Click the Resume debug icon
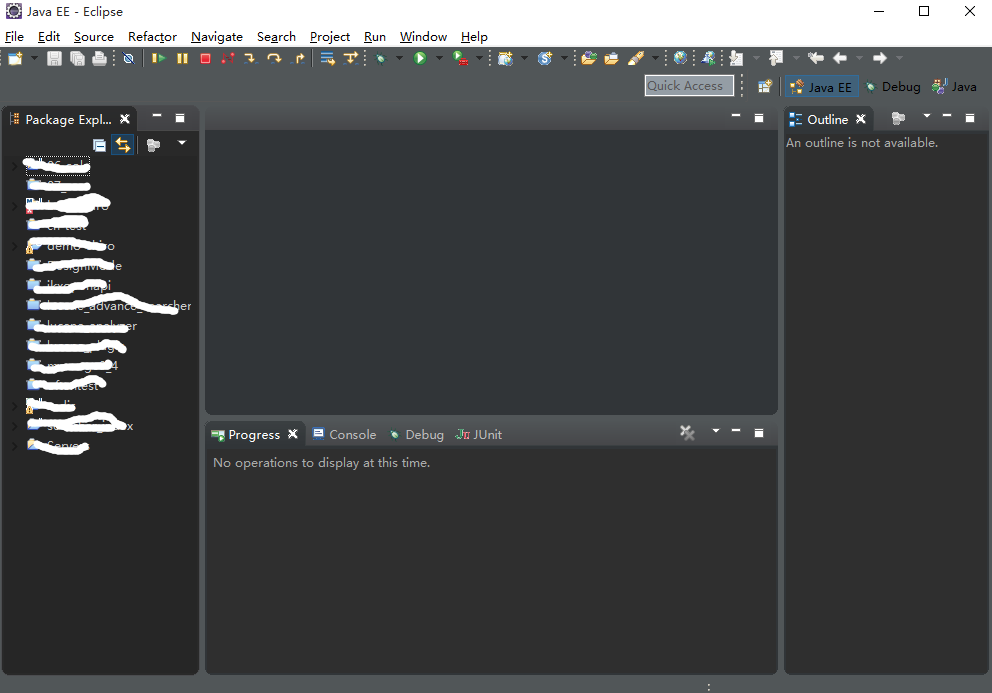Screen dimensions: 992x693 point(159,58)
